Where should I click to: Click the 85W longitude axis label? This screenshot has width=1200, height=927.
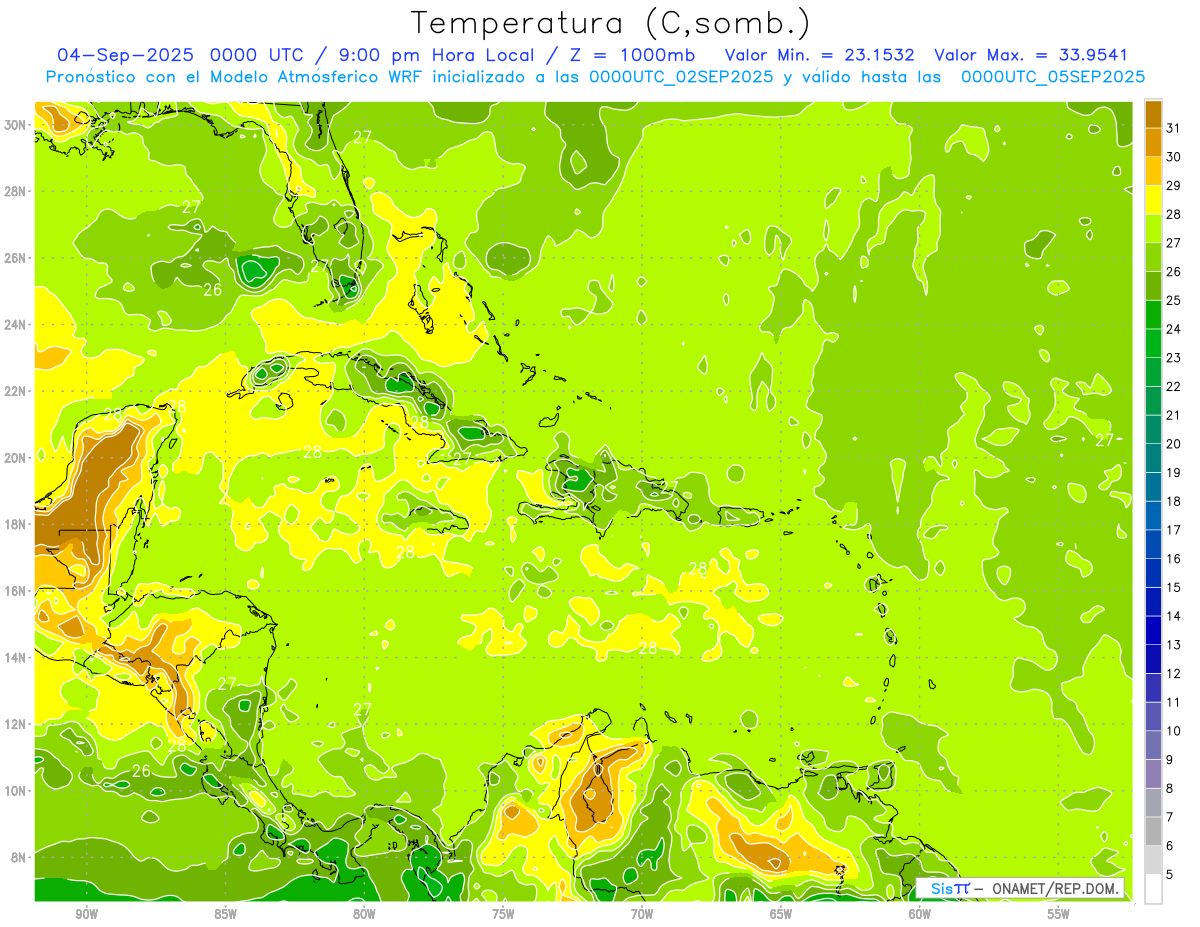tap(225, 915)
